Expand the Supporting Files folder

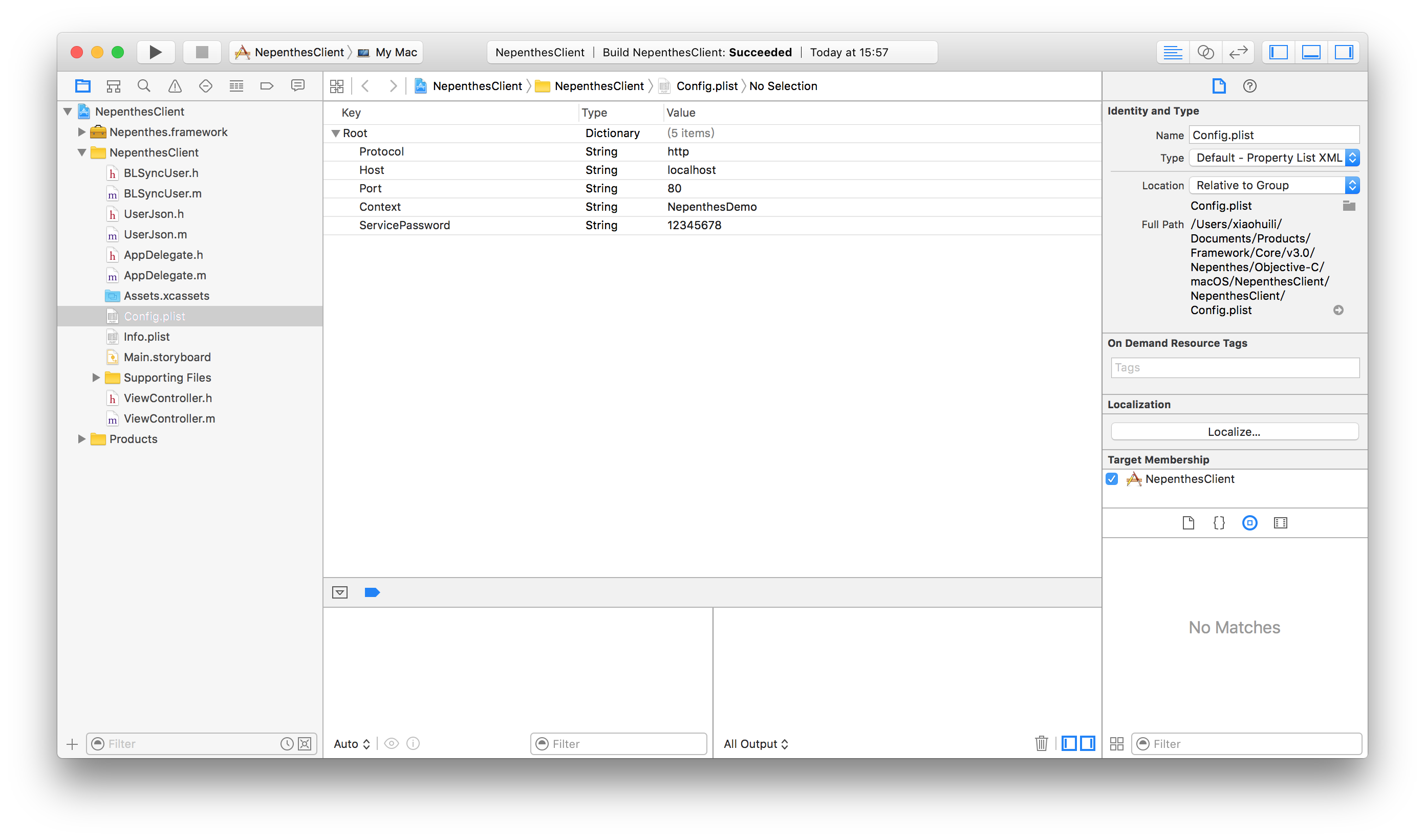pyautogui.click(x=96, y=378)
